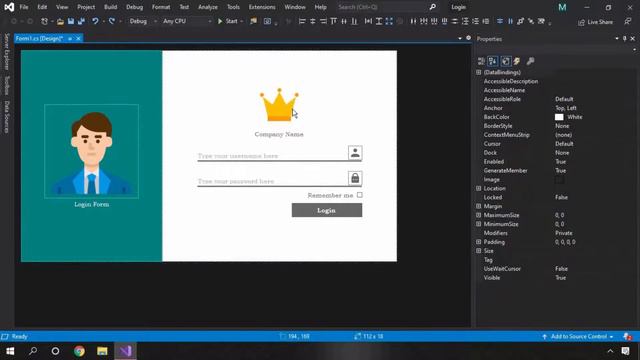Open the Debug configuration dropdown
640x360 pixels.
click(142, 21)
